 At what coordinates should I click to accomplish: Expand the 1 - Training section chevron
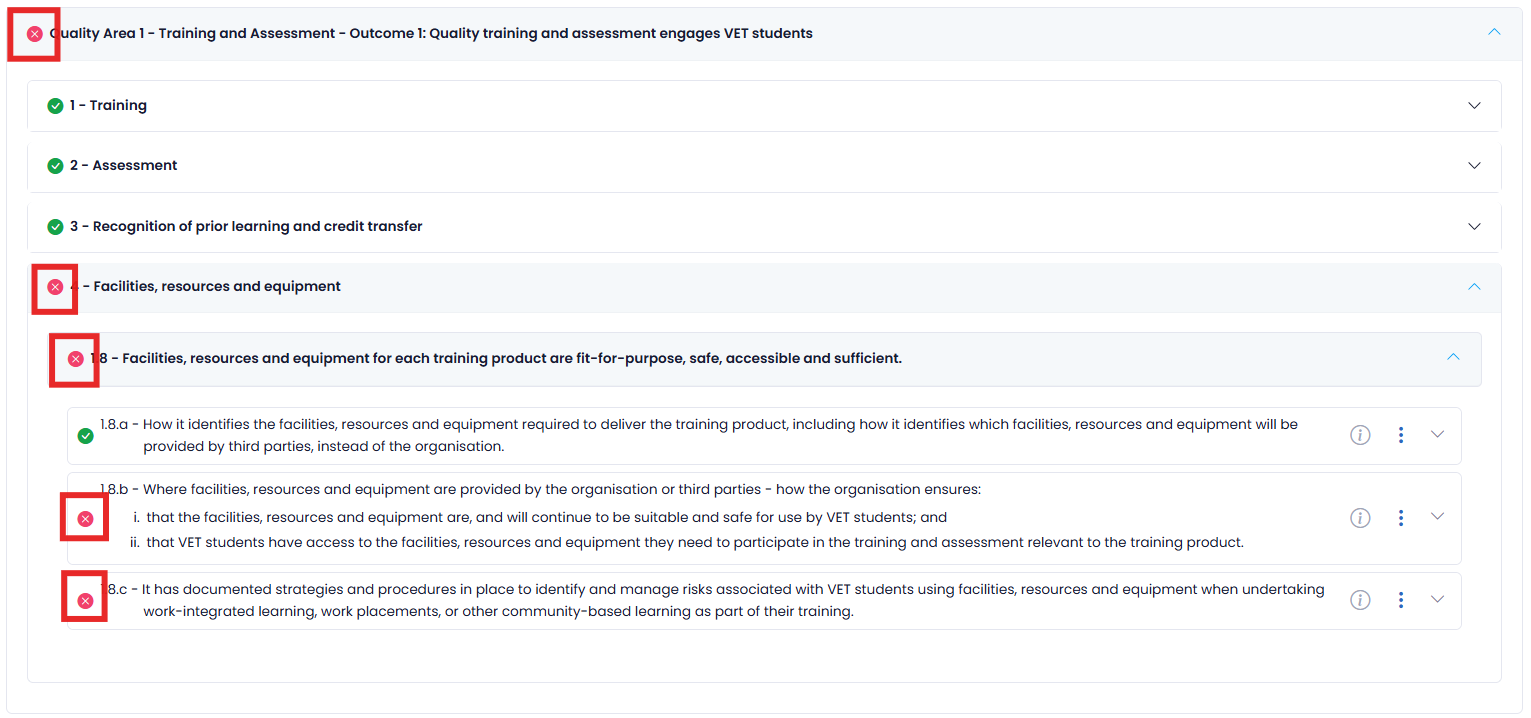click(x=1474, y=106)
